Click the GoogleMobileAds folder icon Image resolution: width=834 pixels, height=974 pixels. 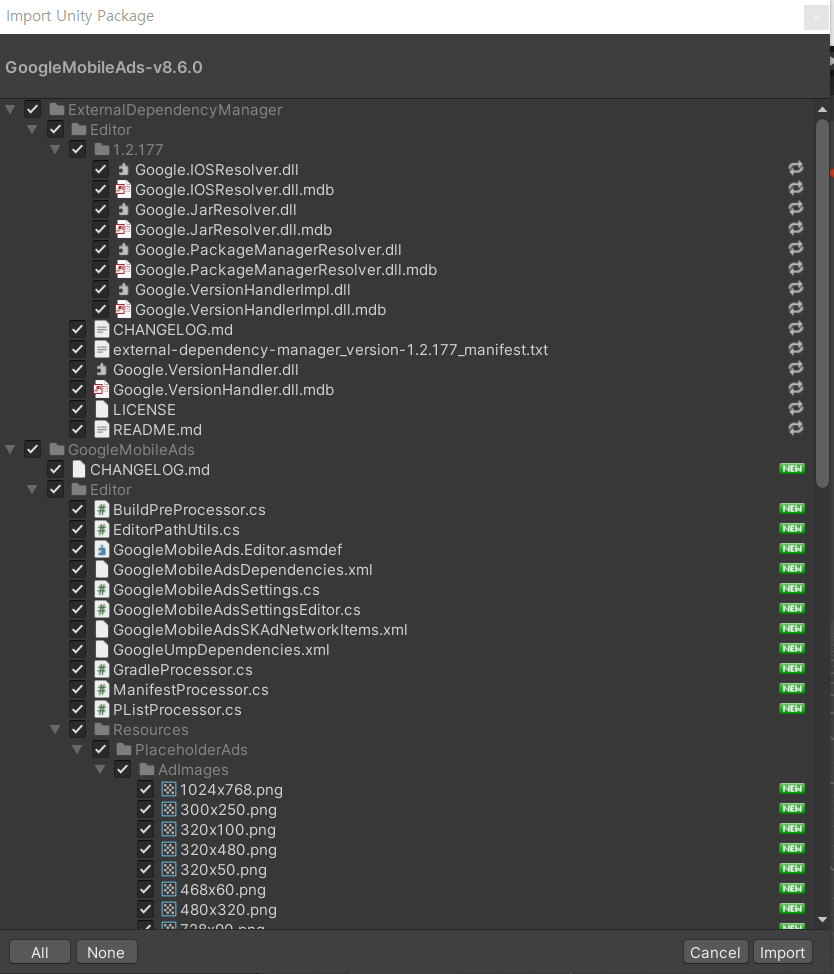click(x=57, y=450)
